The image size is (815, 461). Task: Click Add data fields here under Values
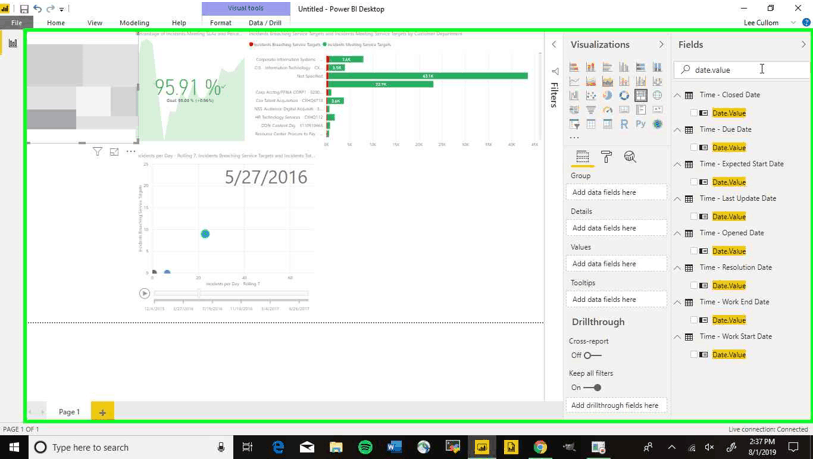(x=616, y=264)
